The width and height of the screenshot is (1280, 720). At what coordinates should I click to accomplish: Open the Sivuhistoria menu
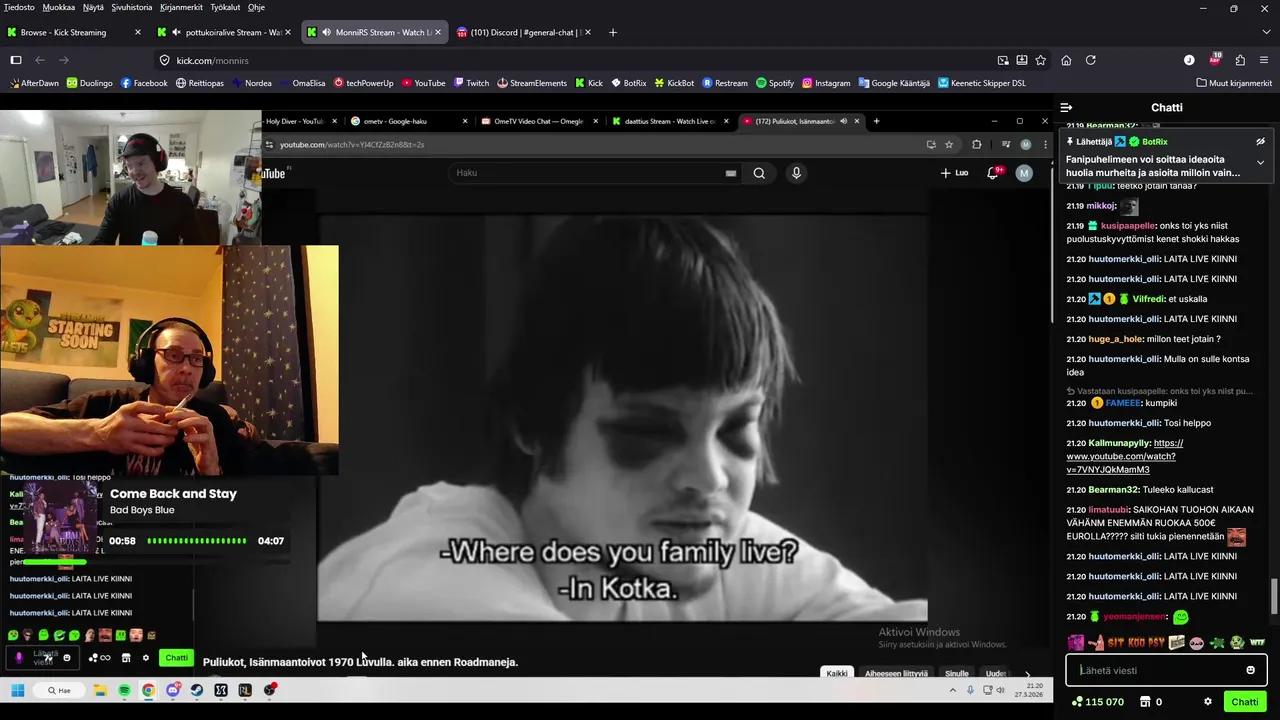pyautogui.click(x=132, y=7)
